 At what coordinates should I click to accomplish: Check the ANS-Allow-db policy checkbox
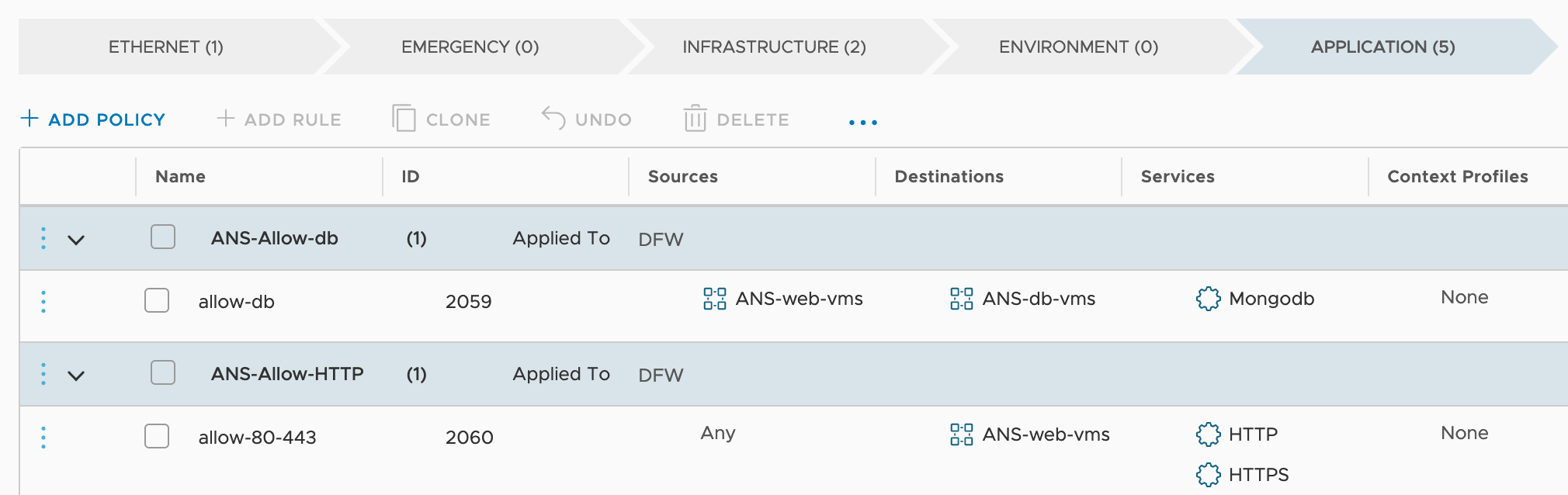coord(163,237)
